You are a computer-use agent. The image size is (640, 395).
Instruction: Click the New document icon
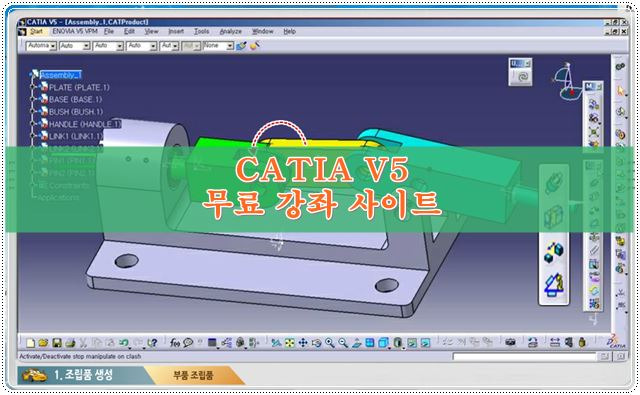click(x=30, y=343)
